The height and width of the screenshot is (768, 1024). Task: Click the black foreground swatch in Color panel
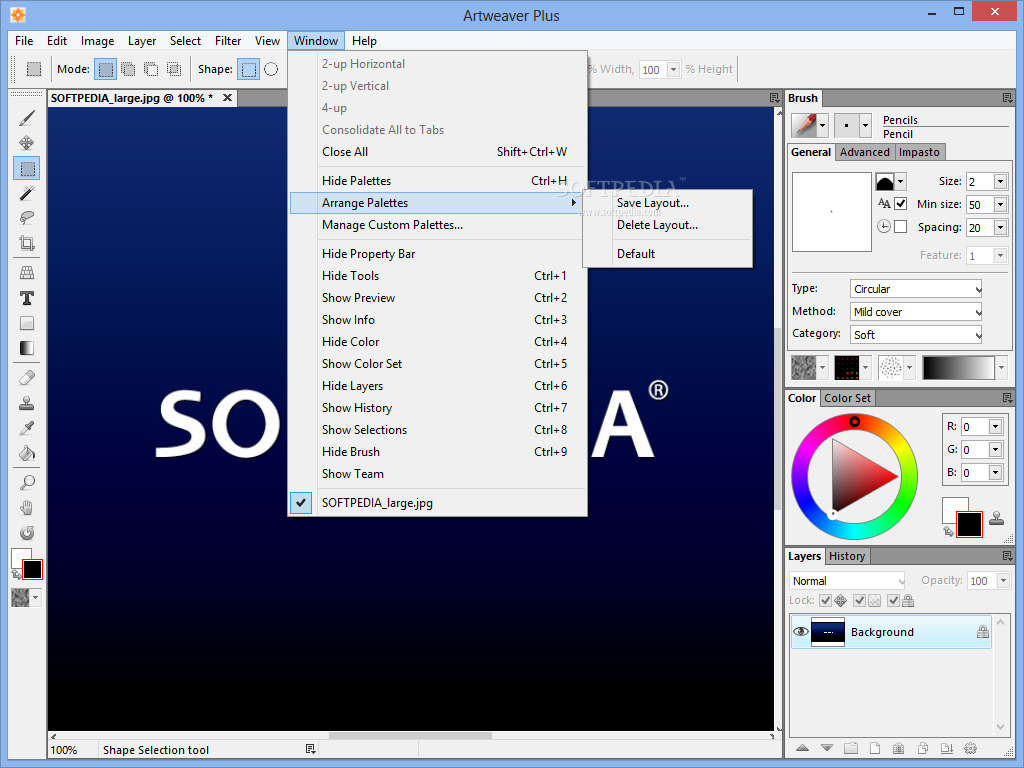[969, 524]
